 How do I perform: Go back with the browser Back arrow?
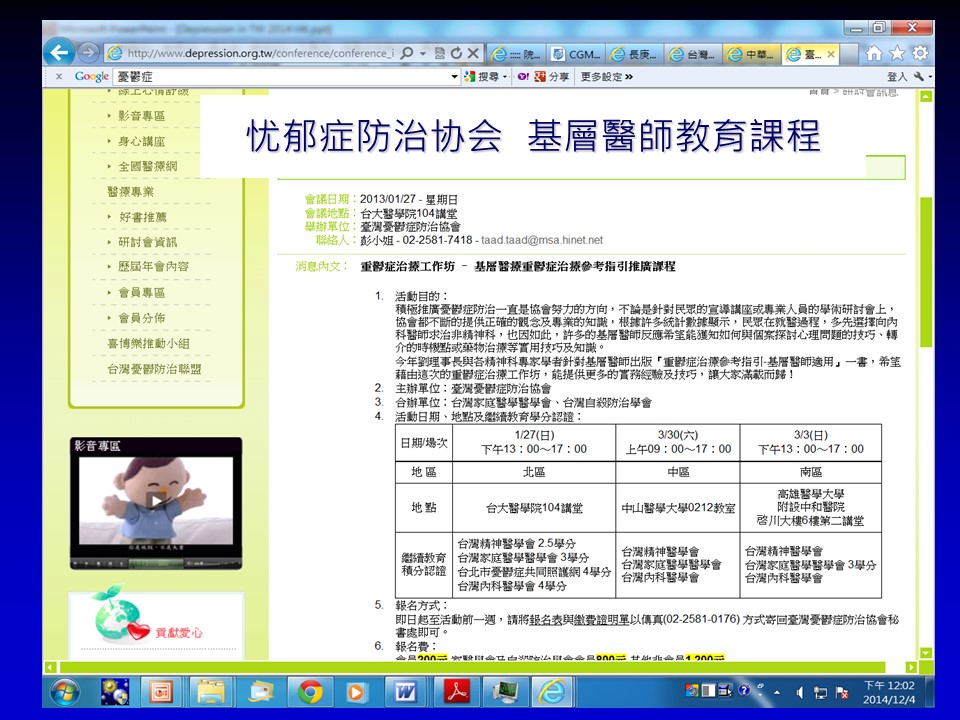pos(59,53)
